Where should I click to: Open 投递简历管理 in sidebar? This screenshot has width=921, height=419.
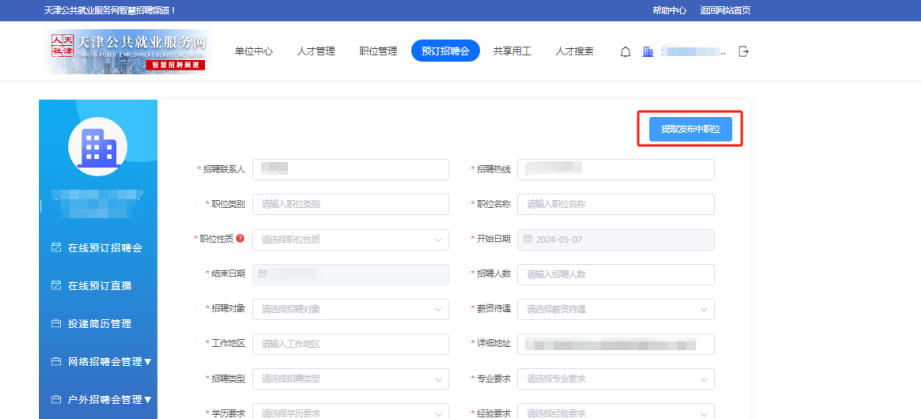coord(100,324)
